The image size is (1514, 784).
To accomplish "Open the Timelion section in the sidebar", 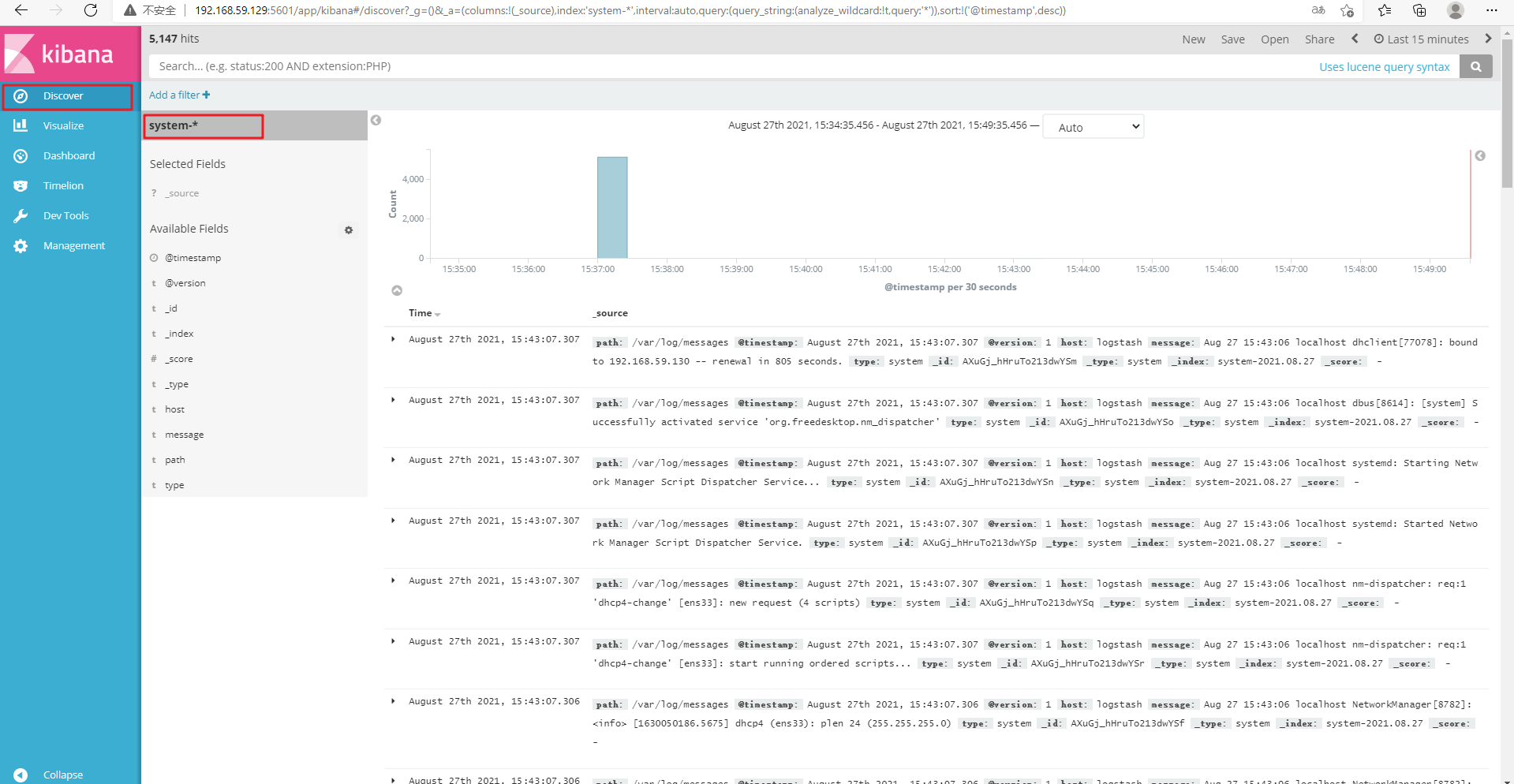I will coord(63,186).
